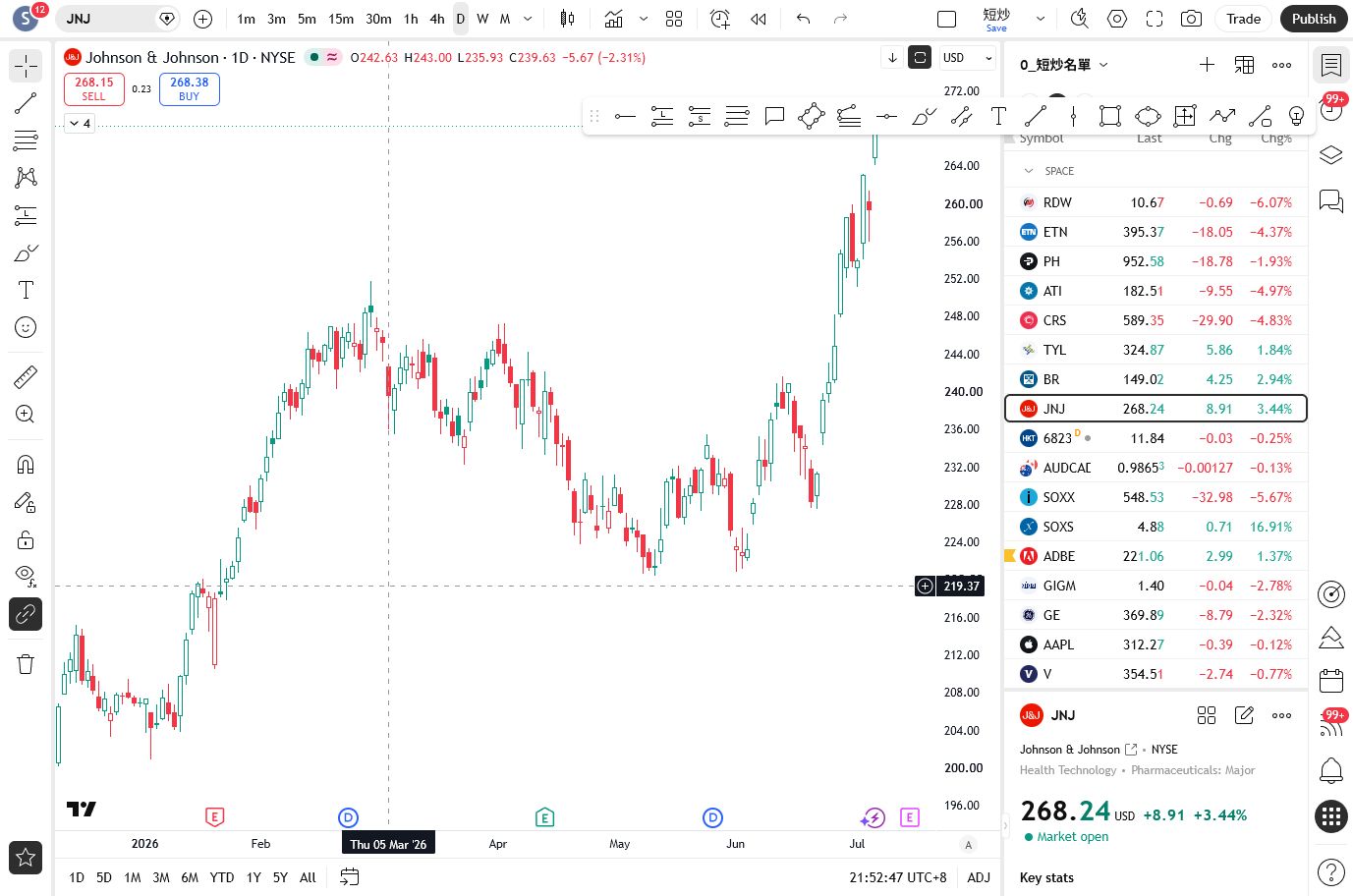1353x896 pixels.
Task: Select the crosshair cursor tool
Action: [x=26, y=66]
